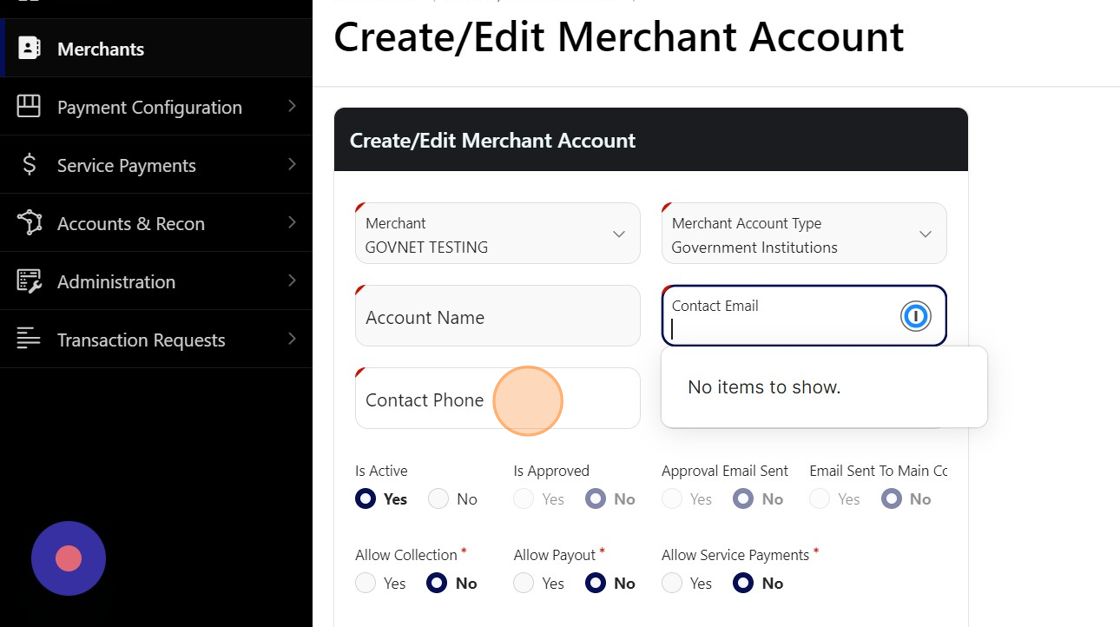Click the Administration tools icon
This screenshot has width=1120, height=627.
click(29, 281)
